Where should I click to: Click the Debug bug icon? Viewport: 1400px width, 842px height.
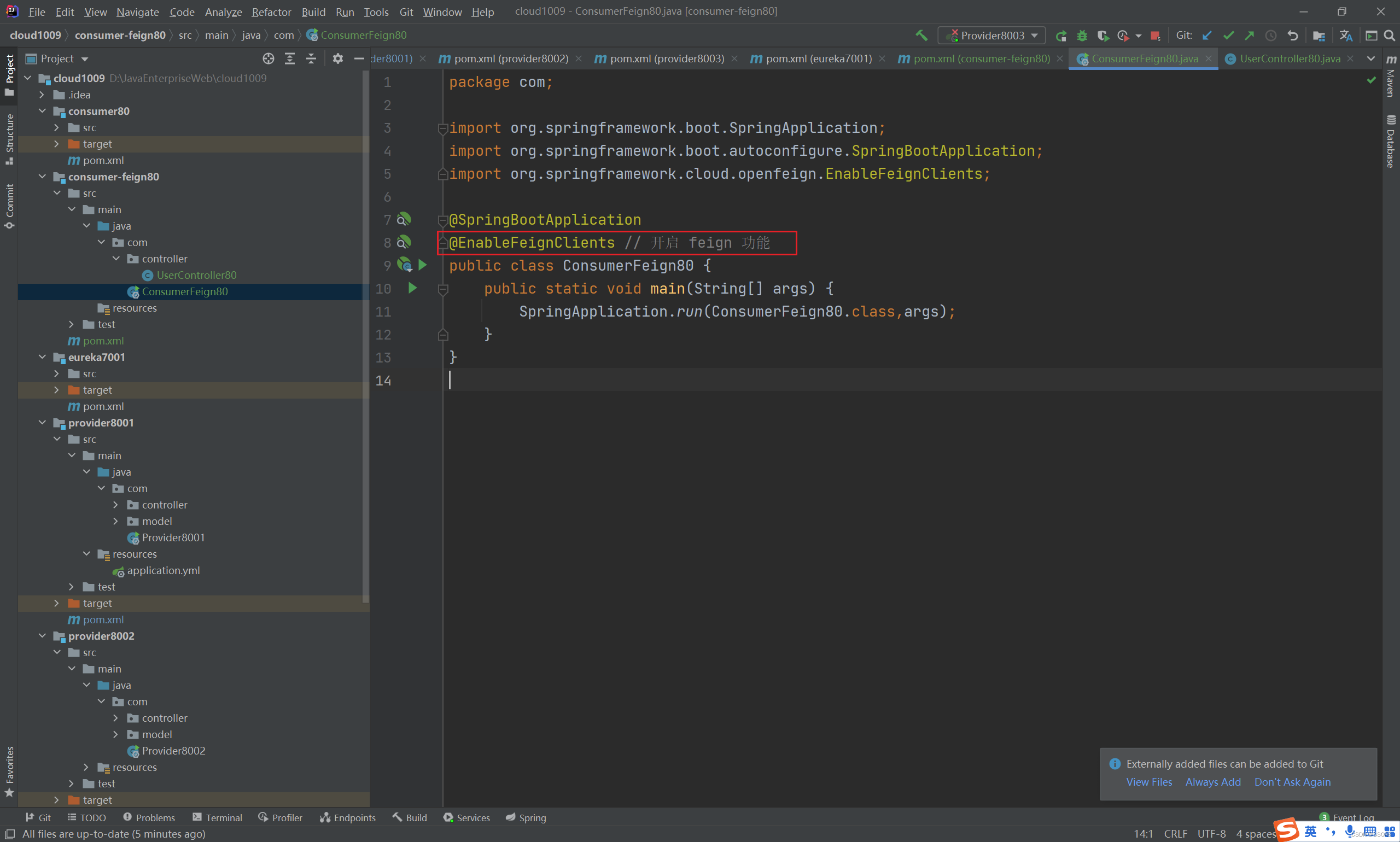pos(1082,35)
